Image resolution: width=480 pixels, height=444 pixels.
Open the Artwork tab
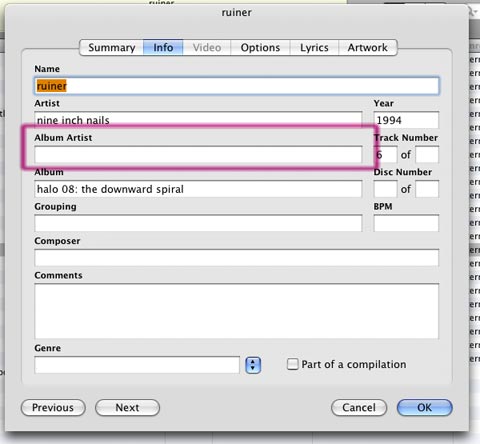click(368, 48)
